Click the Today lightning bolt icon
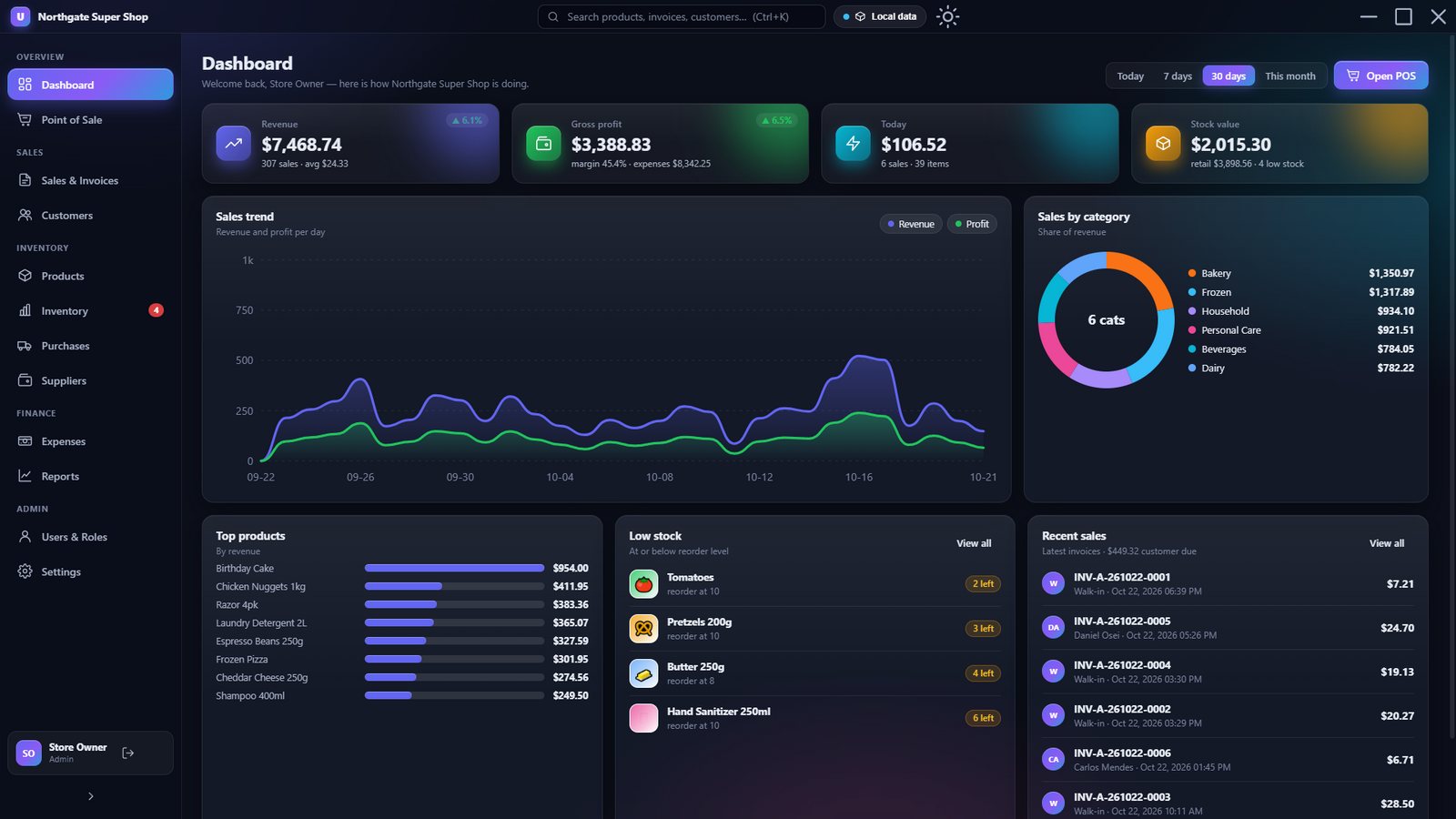Viewport: 1456px width, 819px height. click(853, 143)
